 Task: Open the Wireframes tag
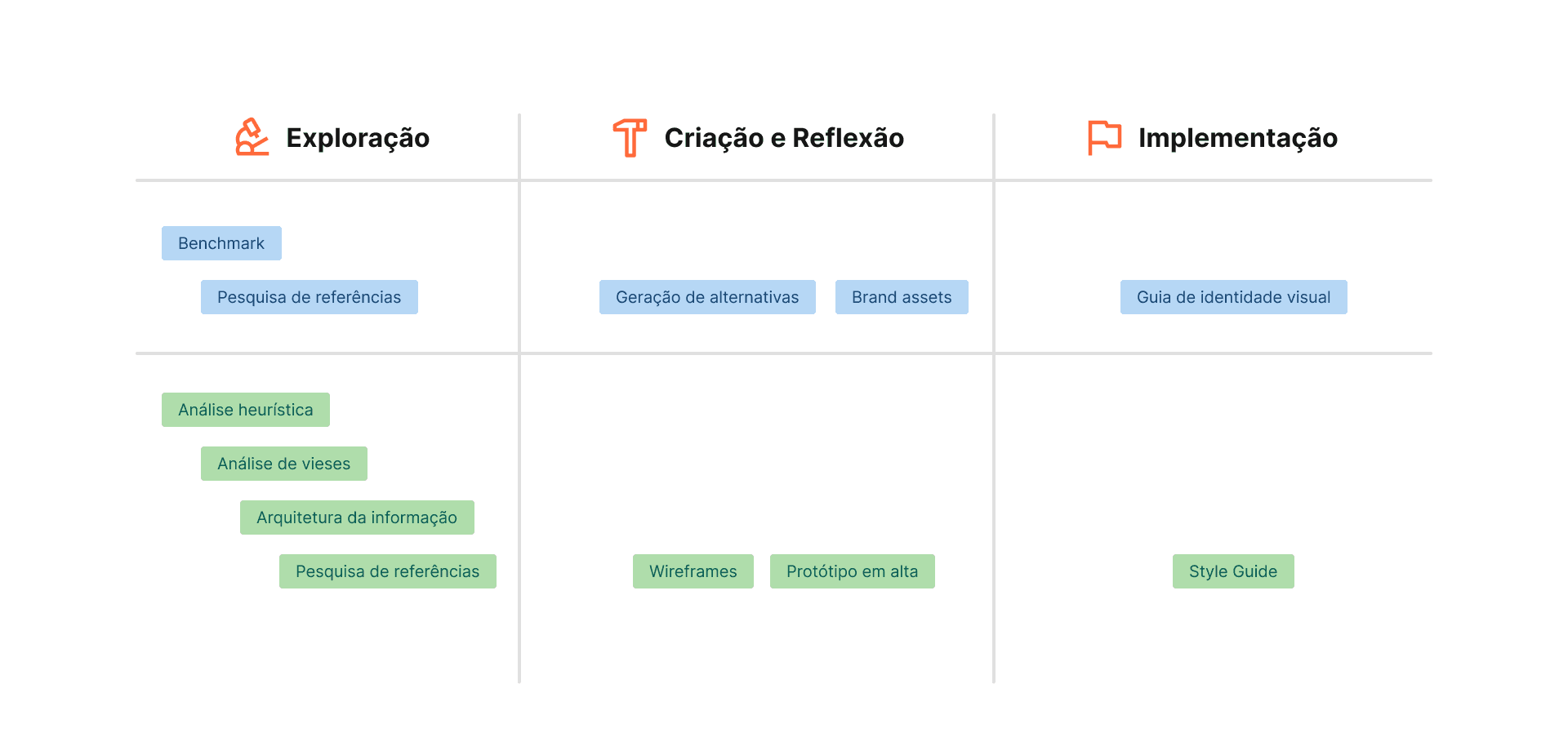(693, 571)
